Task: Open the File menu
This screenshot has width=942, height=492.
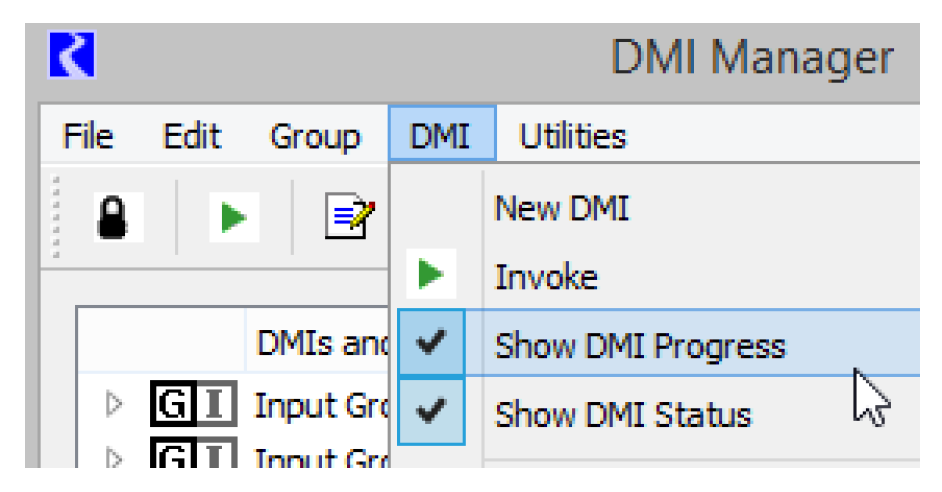Action: (x=88, y=136)
